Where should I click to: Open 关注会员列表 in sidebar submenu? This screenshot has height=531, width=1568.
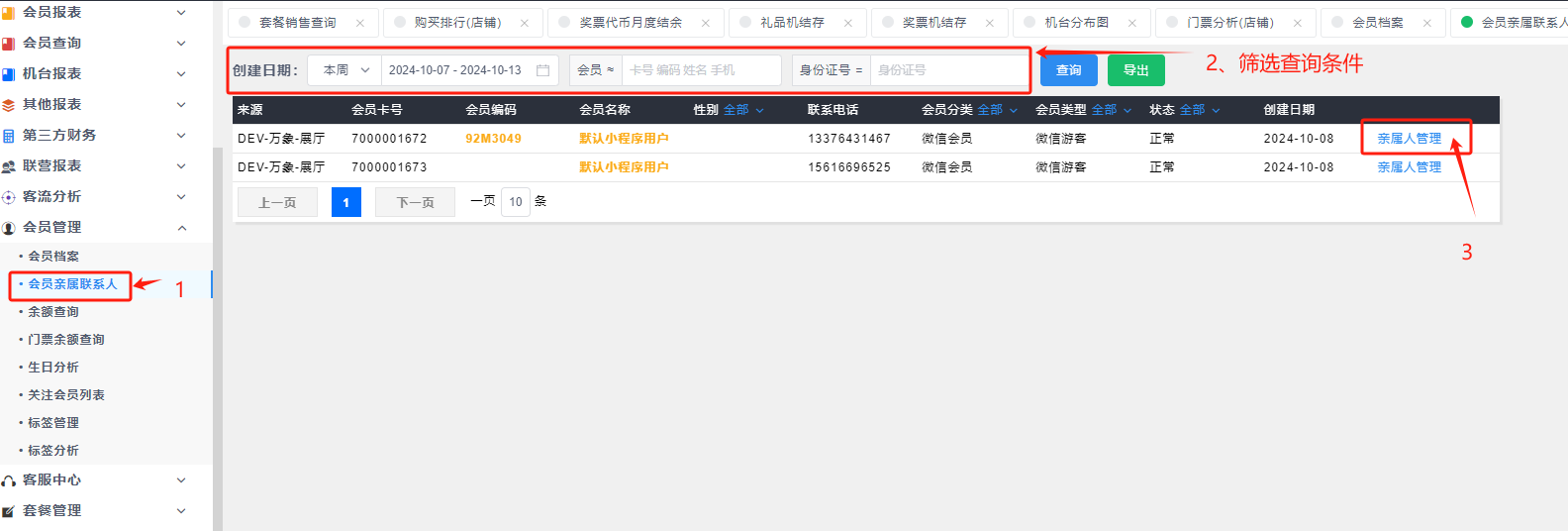point(66,395)
